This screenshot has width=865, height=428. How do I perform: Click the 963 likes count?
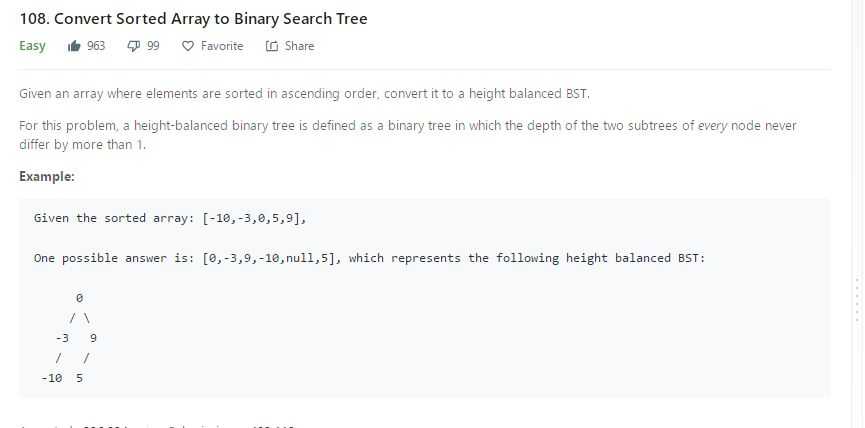[x=96, y=46]
